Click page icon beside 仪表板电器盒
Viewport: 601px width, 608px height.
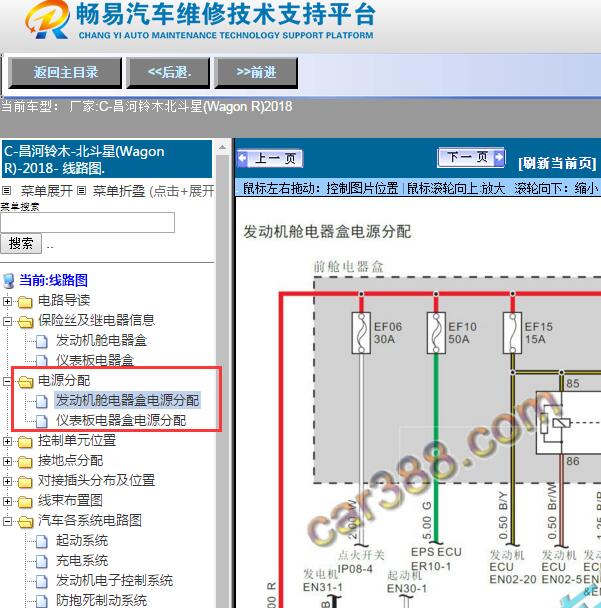[x=41, y=361]
